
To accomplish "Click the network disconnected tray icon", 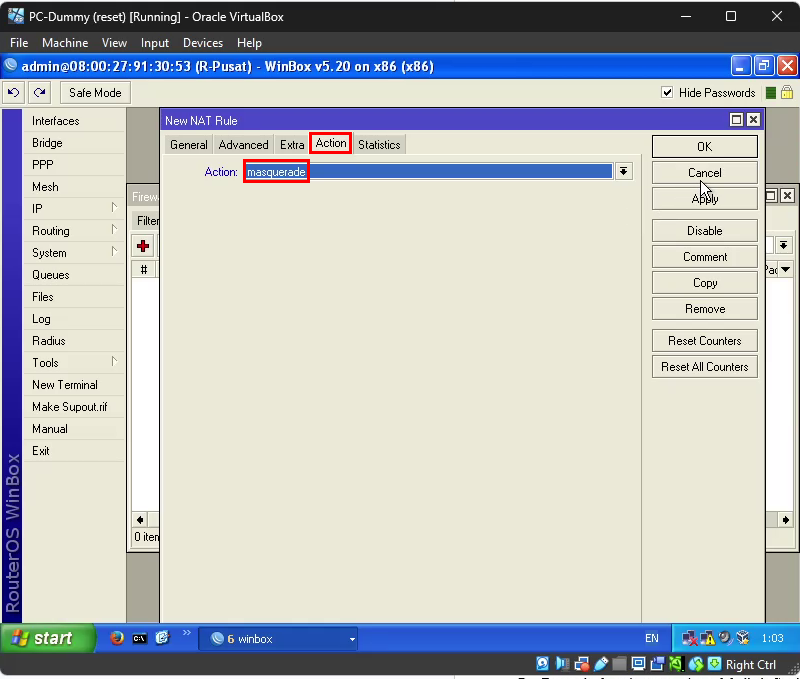I will (689, 638).
